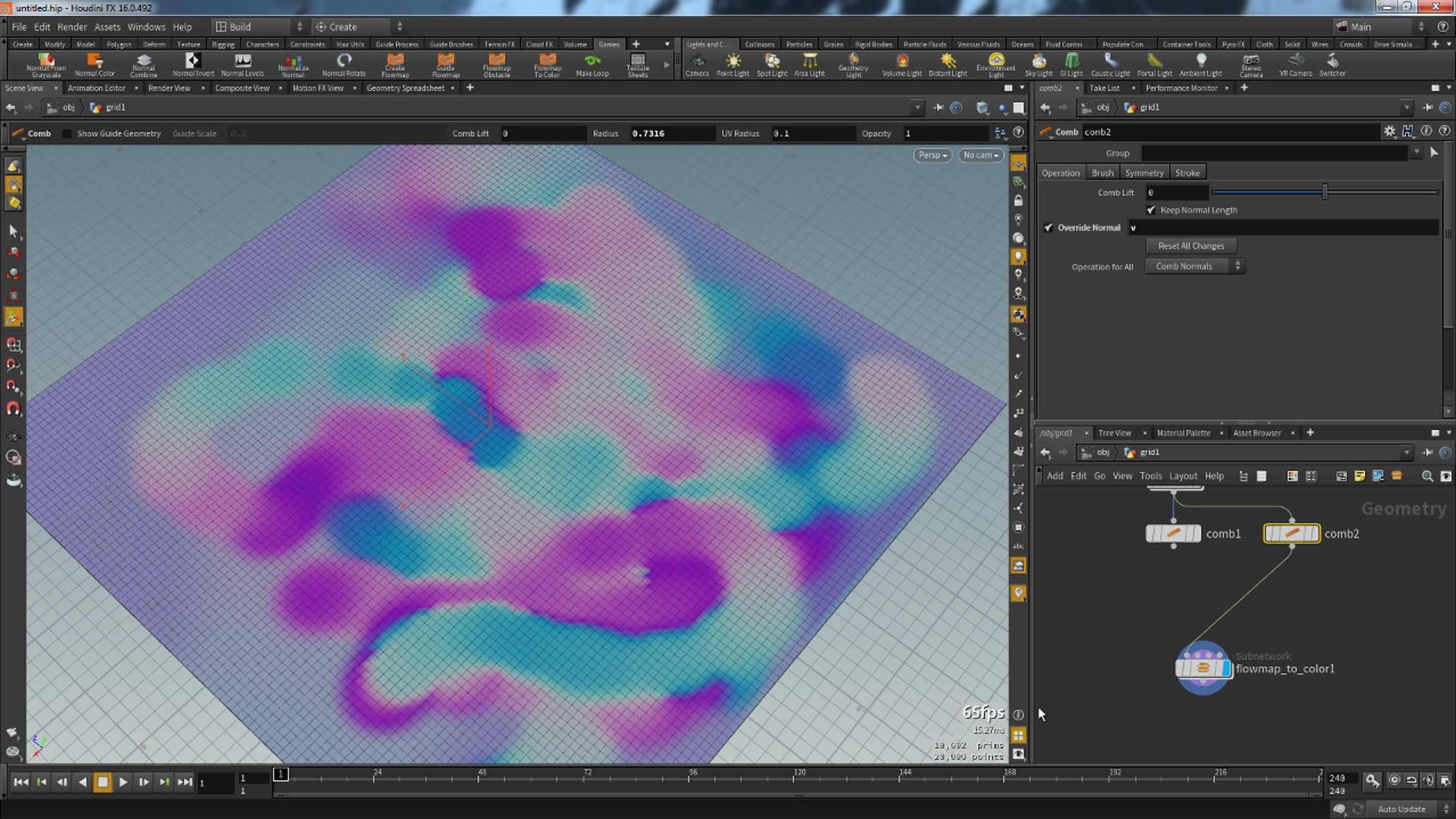Open the No cam camera selector
The width and height of the screenshot is (1456, 819).
[x=980, y=155]
